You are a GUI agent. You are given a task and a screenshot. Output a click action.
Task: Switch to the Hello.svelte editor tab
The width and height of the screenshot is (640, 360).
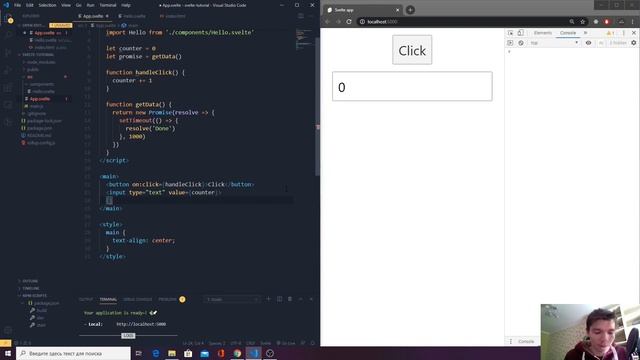[x=132, y=16]
